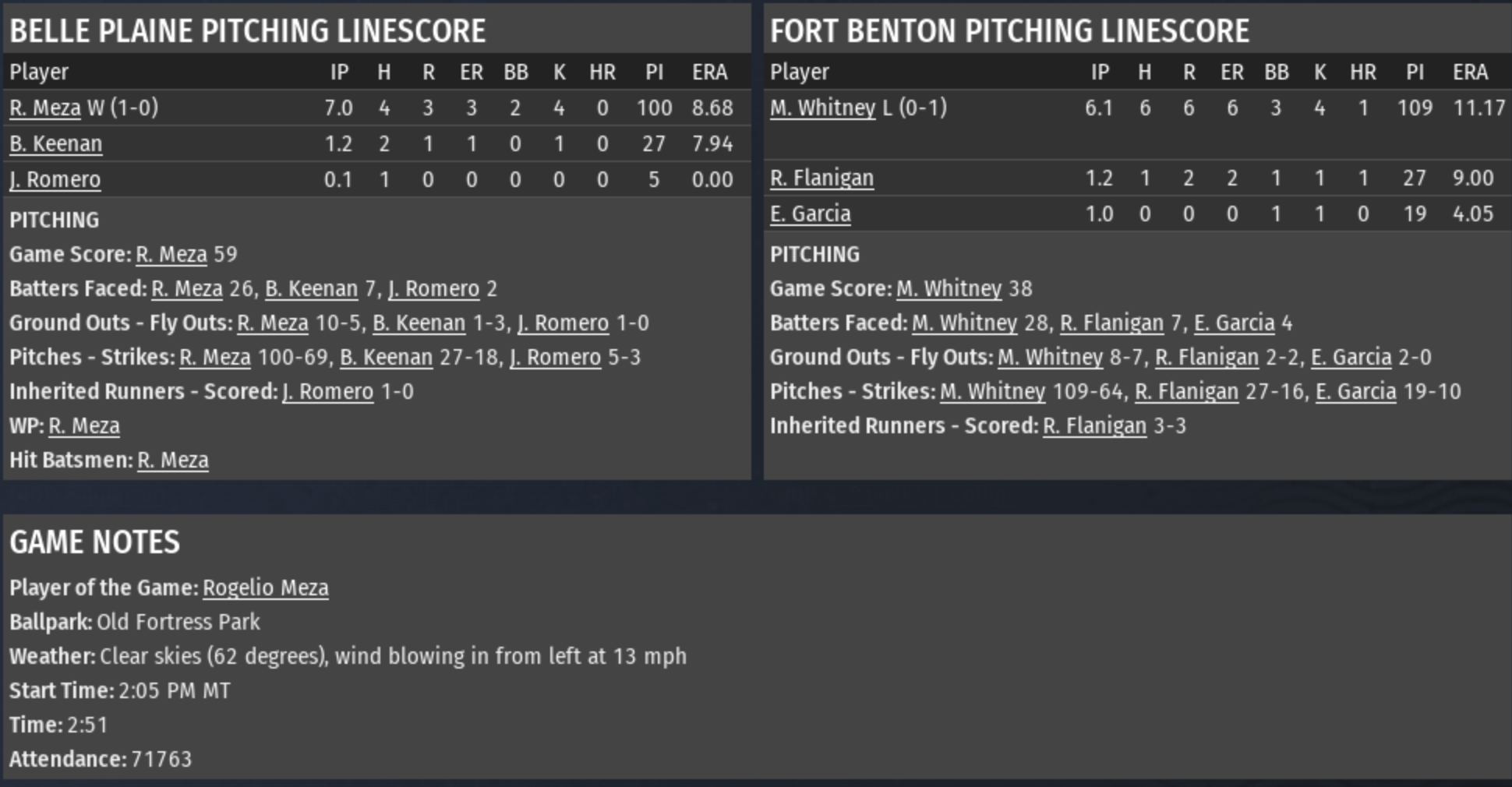The height and width of the screenshot is (787, 1512).
Task: Open Player of the Game Rogelio Meza
Action: 265,588
